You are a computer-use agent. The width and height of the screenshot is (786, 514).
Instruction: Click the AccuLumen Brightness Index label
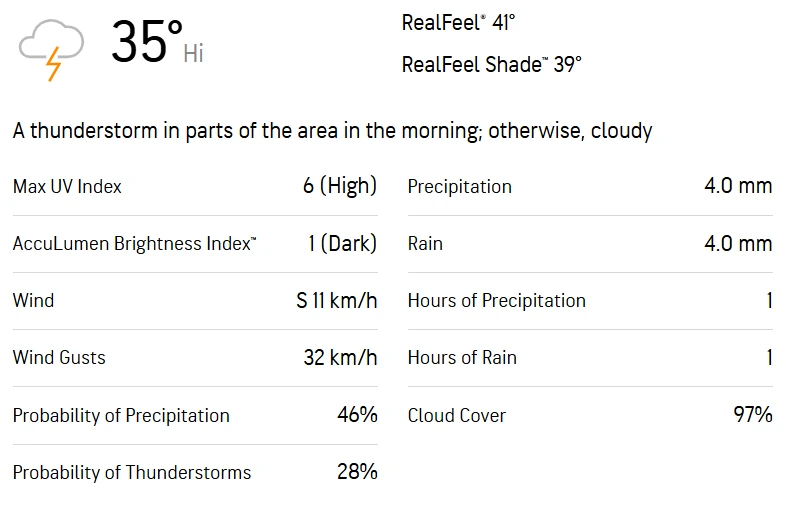tap(134, 244)
